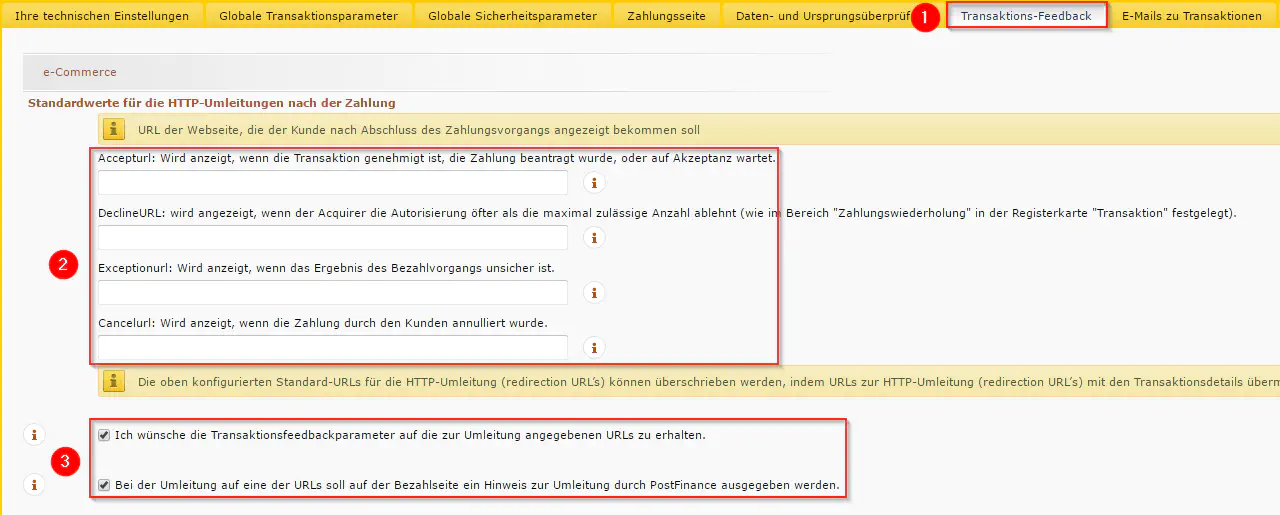Uncheck the Transaktionsfeedbackparameter auf URLs checkbox

[x=104, y=435]
